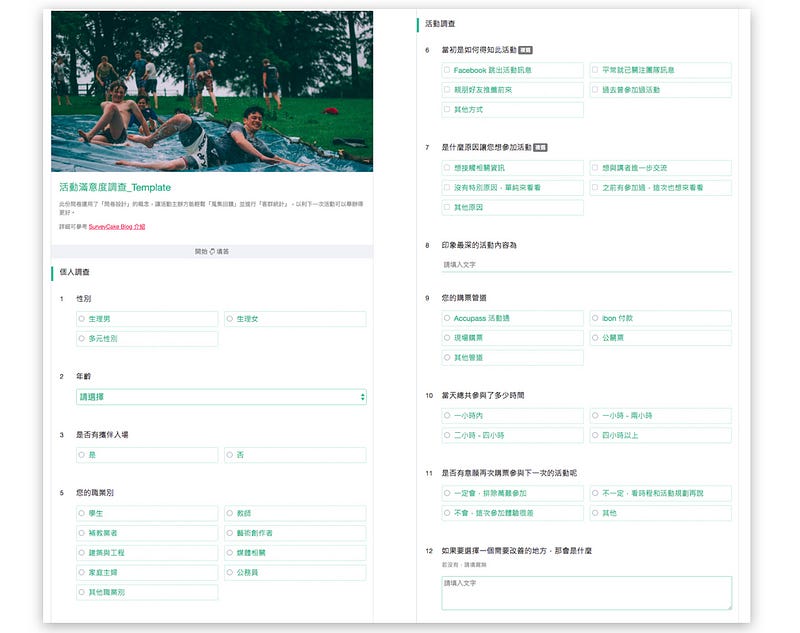This screenshot has height=633, width=800.
Task: Select 一小時內 duration option
Action: pyautogui.click(x=512, y=416)
